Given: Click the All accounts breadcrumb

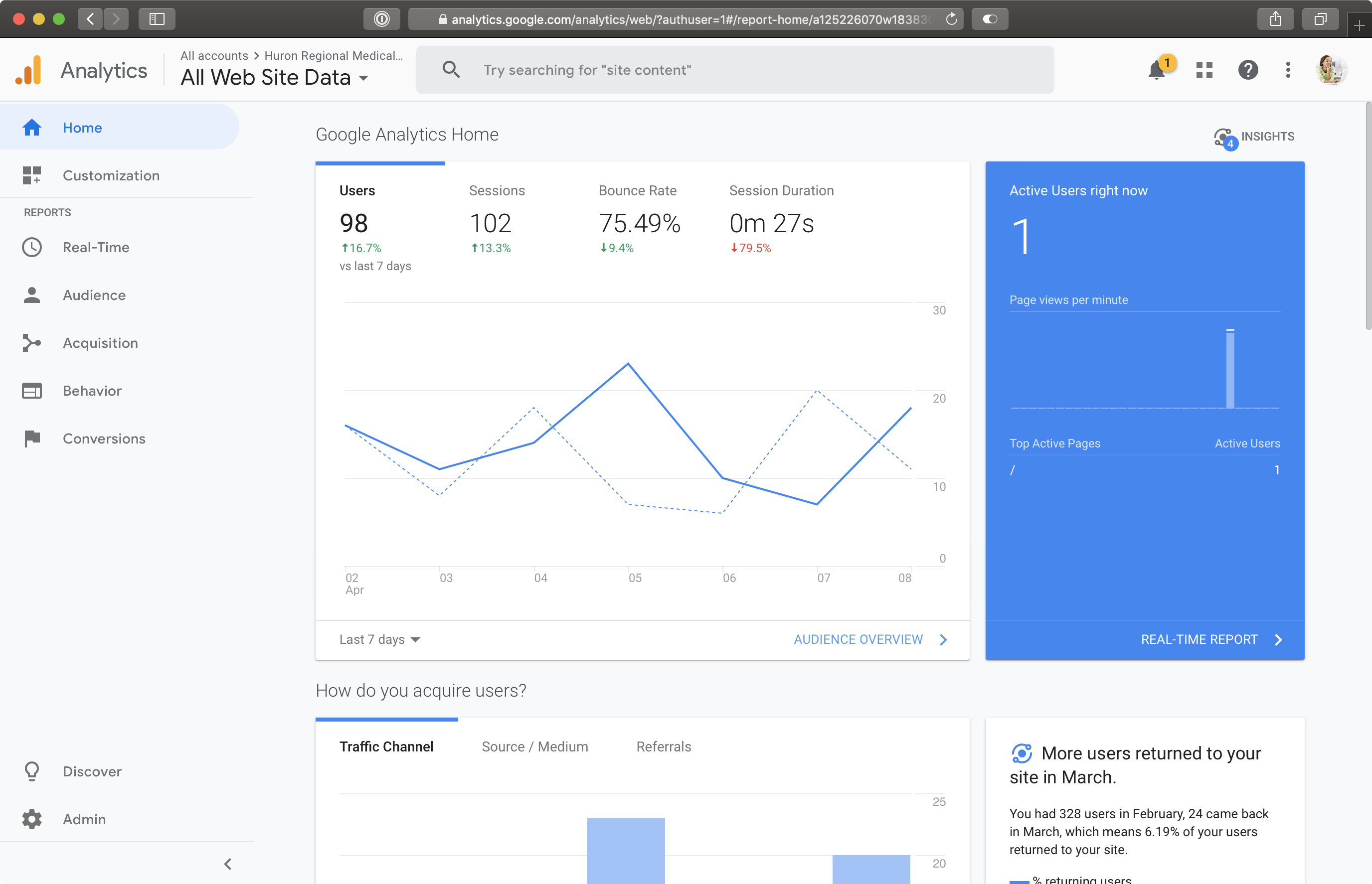Looking at the screenshot, I should tap(214, 56).
